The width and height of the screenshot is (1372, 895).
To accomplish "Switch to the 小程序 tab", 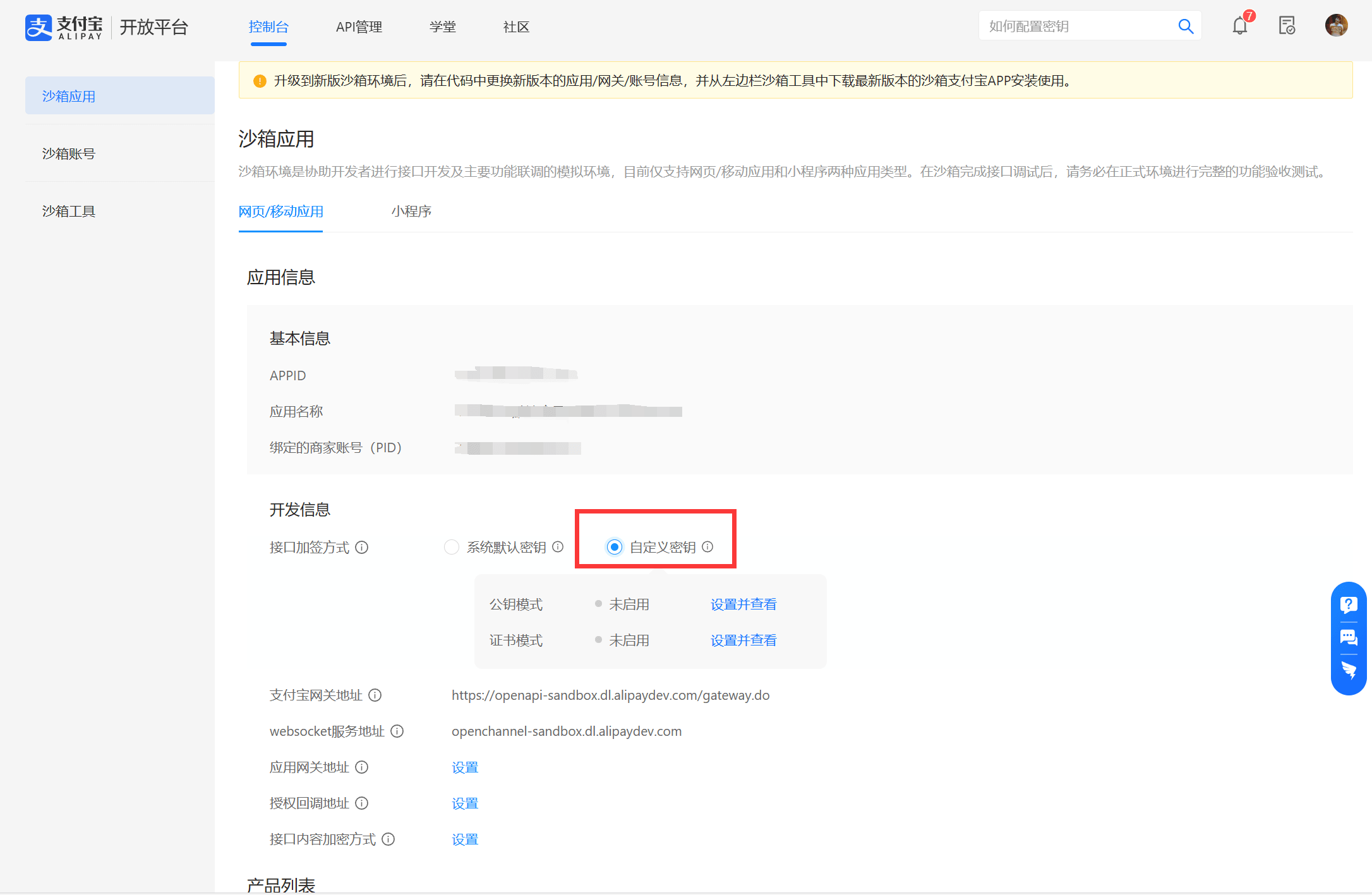I will (411, 212).
